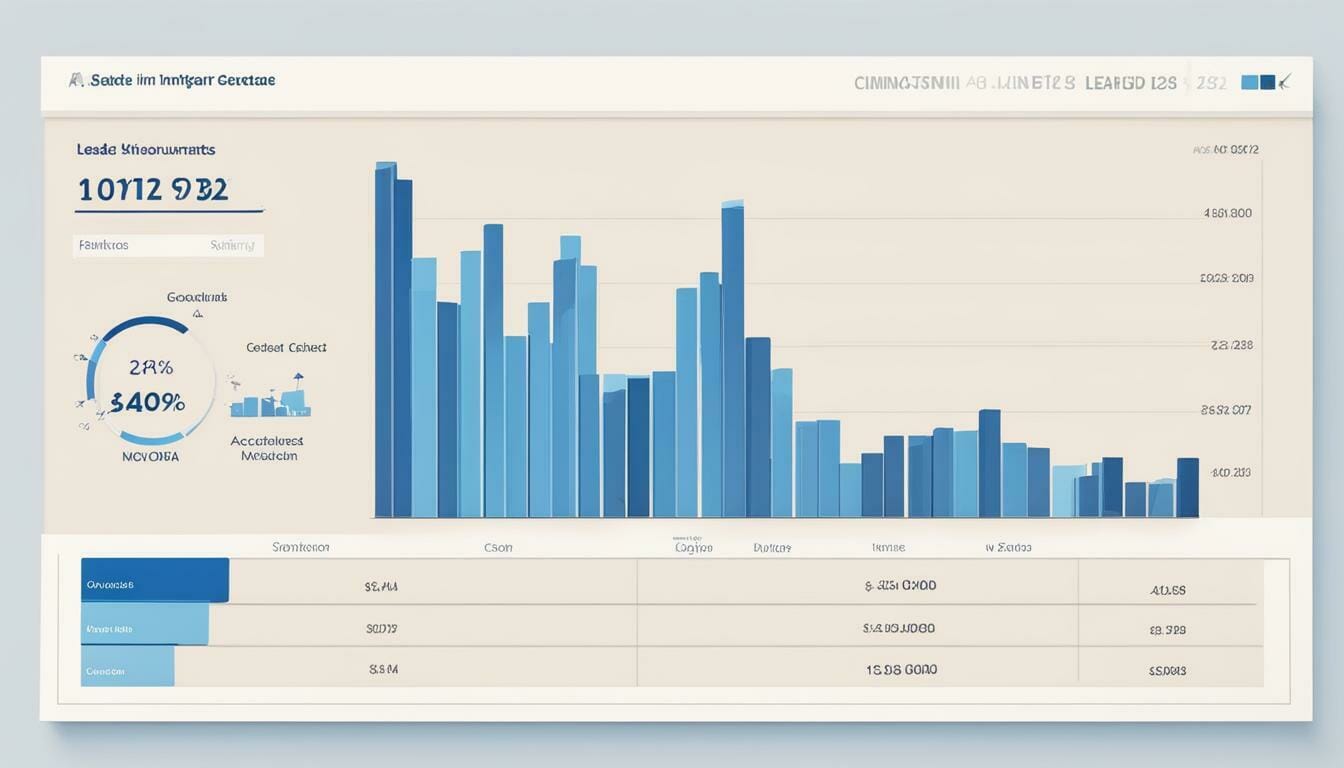Screen dimensions: 1344x768
Task: Click the tallest bar at chart's left edge
Action: click(385, 340)
